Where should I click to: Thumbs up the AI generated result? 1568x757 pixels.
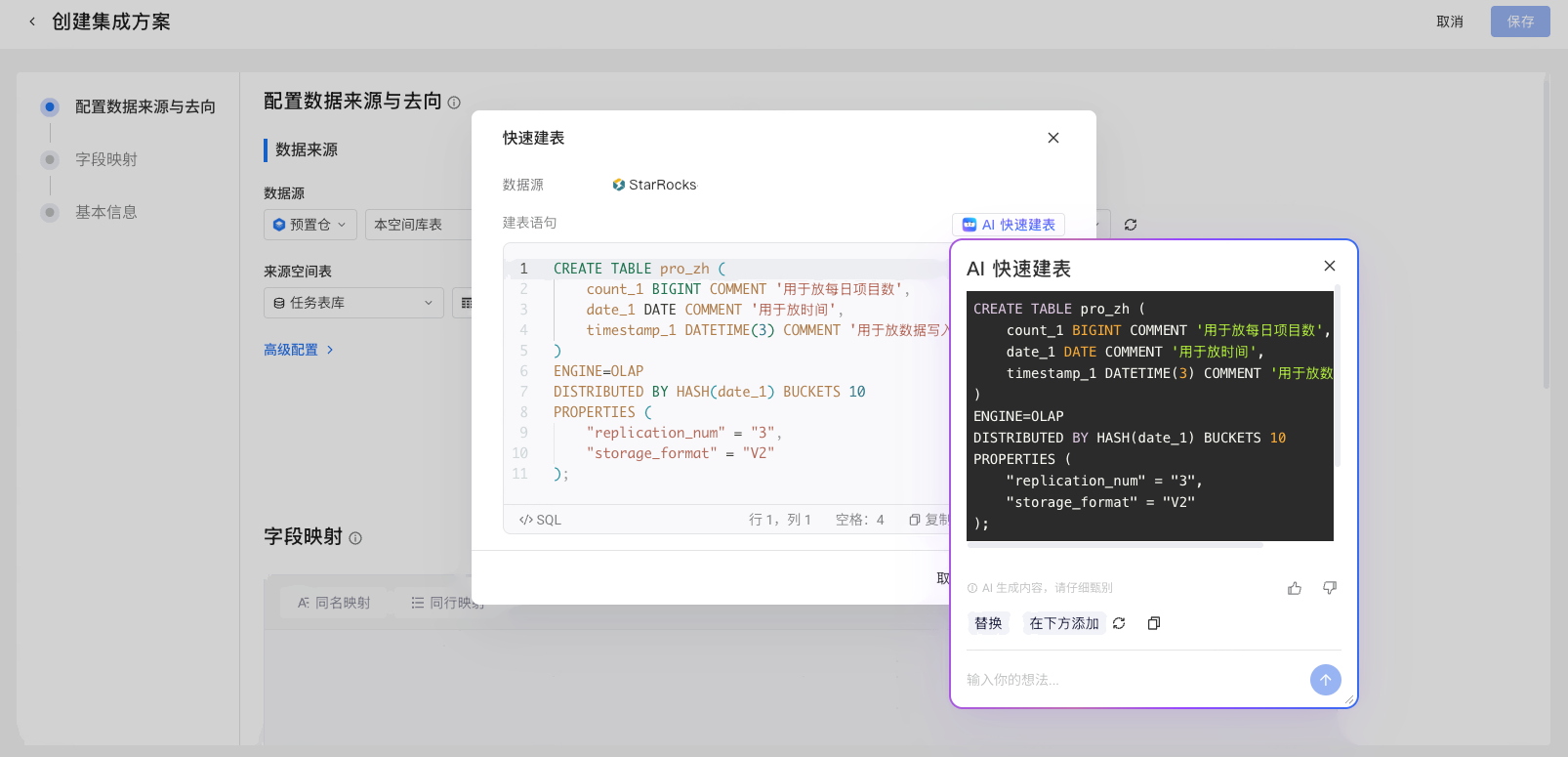click(x=1295, y=588)
